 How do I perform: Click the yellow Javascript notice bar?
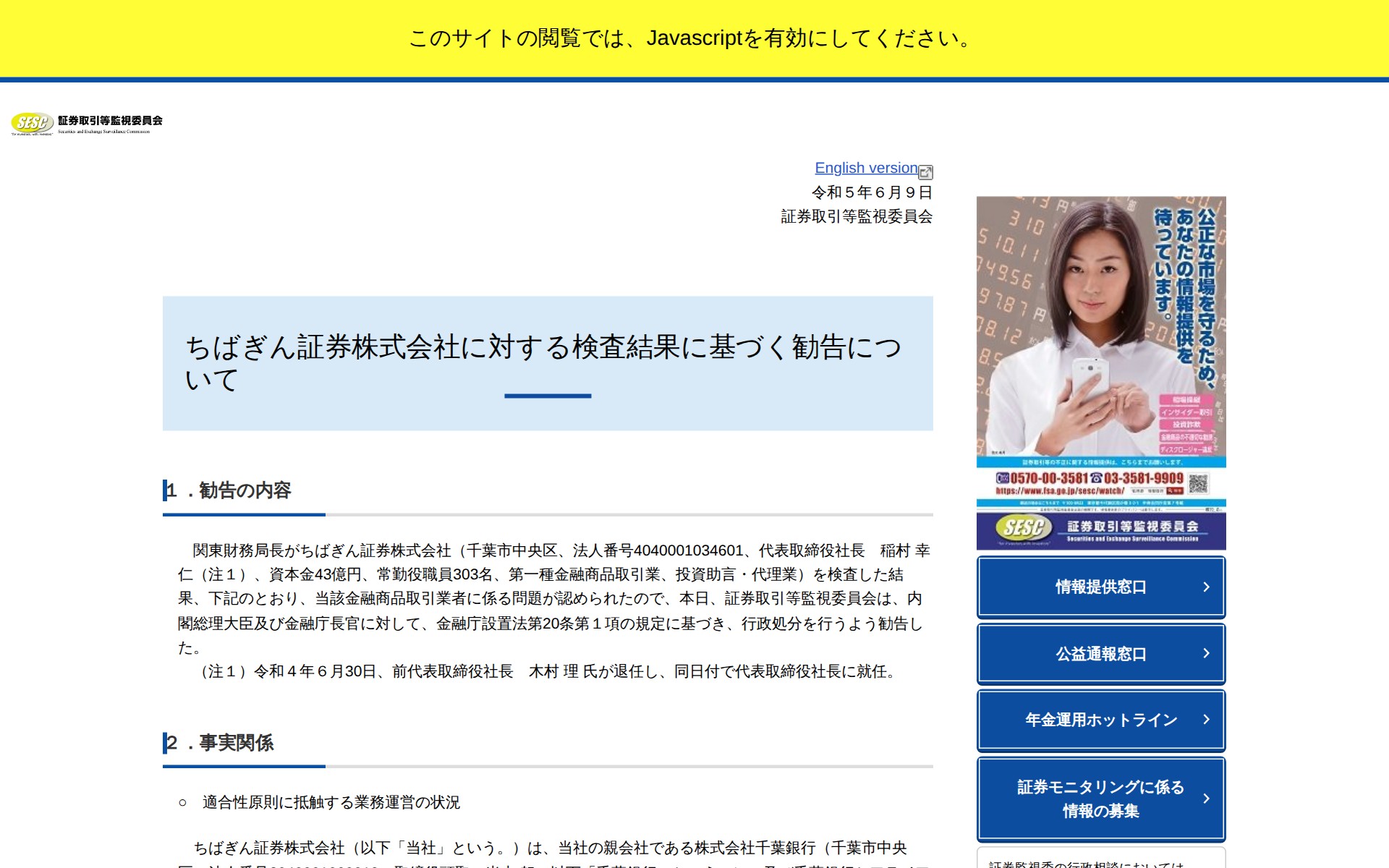693,38
